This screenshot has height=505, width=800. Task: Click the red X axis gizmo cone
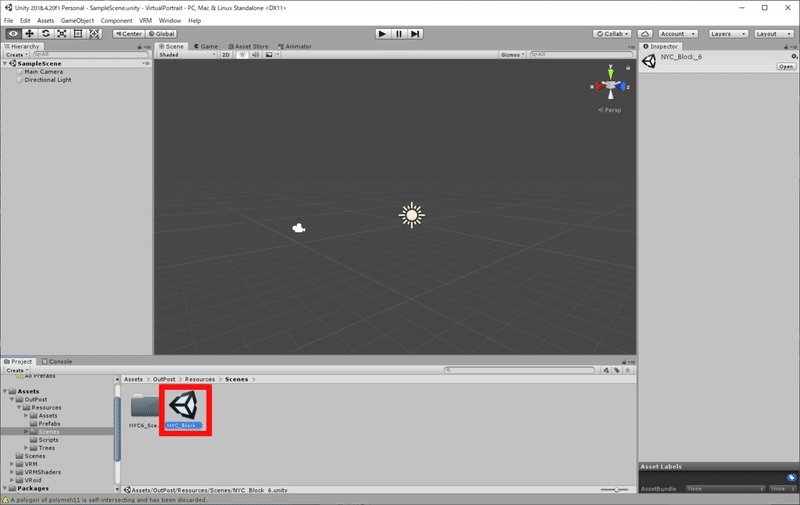coord(599,86)
